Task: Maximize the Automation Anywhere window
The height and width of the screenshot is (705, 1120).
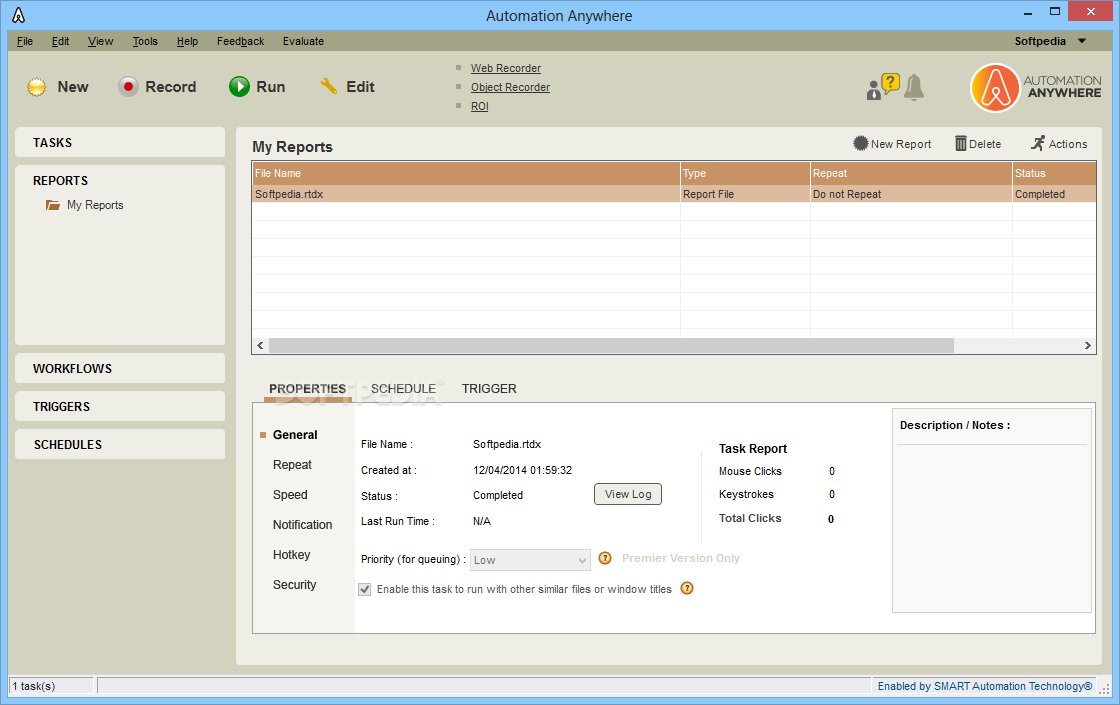Action: click(x=1054, y=11)
